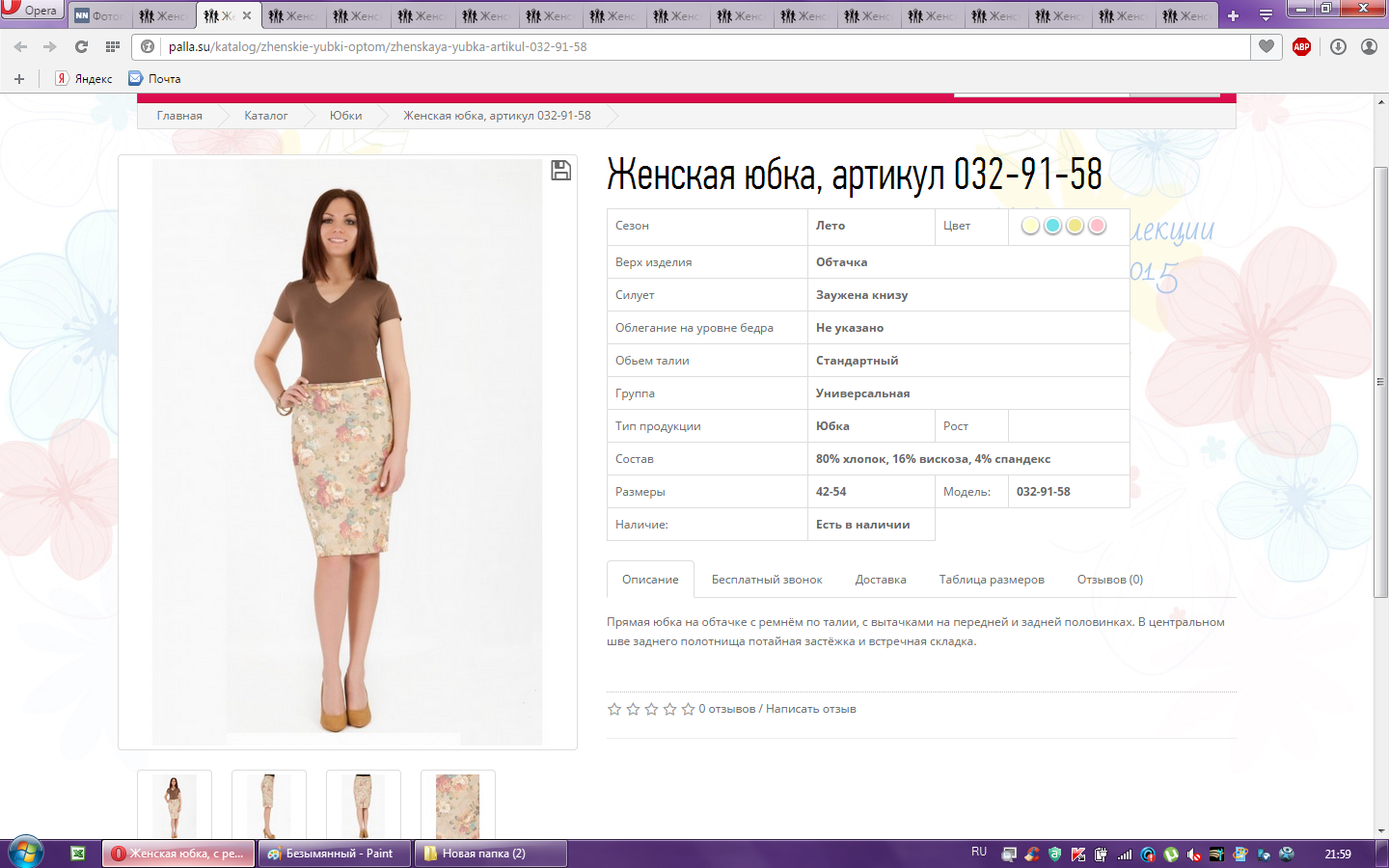The width and height of the screenshot is (1389, 868).
Task: Switch to the Фото tab with NN icon
Action: (x=99, y=15)
